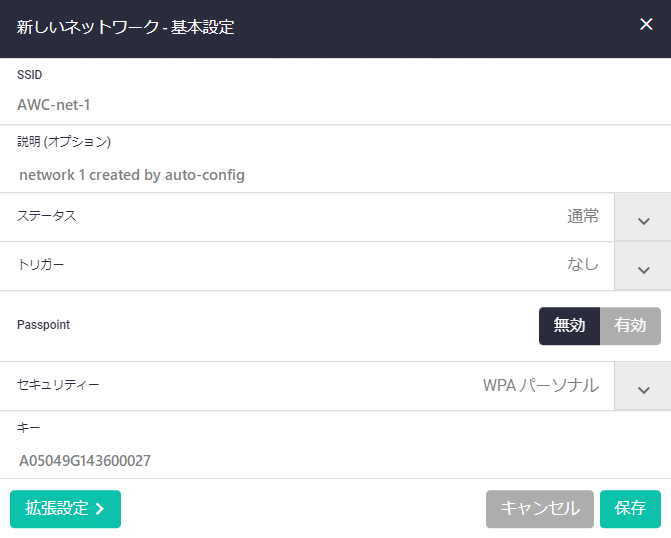
Task: Click the Passpoint label
Action: tap(43, 325)
